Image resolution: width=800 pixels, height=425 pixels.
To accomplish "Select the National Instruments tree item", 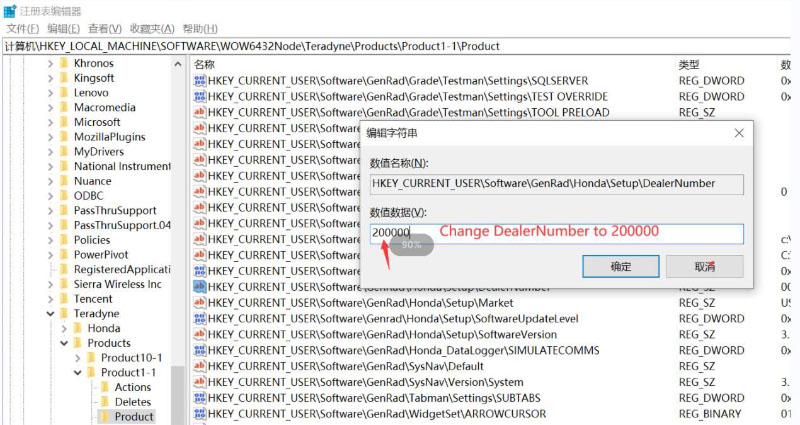I will (x=122, y=166).
